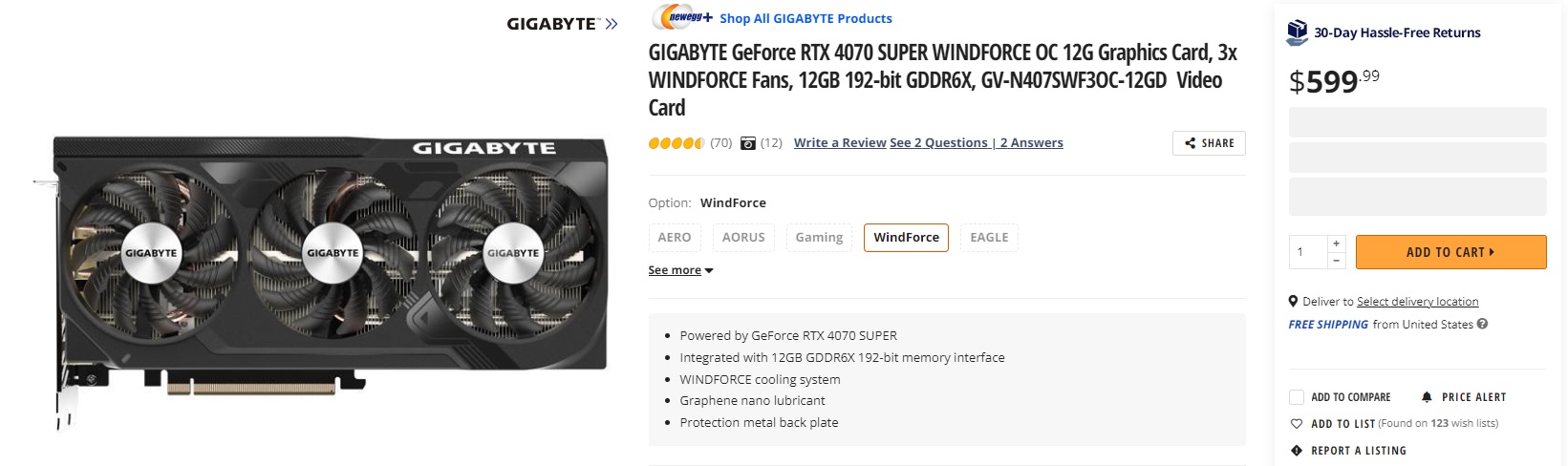Click the customer photos camera icon
The image size is (1568, 466).
(x=748, y=143)
